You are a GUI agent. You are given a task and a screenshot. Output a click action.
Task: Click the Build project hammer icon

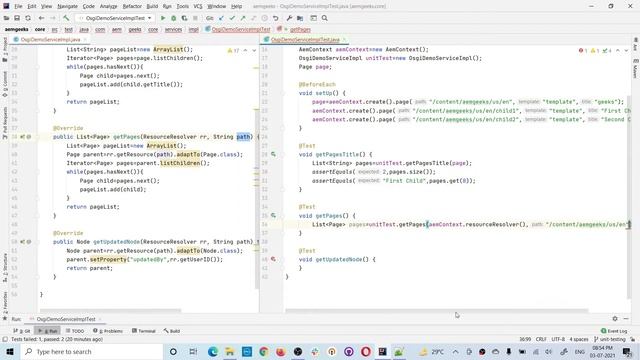pos(66,18)
